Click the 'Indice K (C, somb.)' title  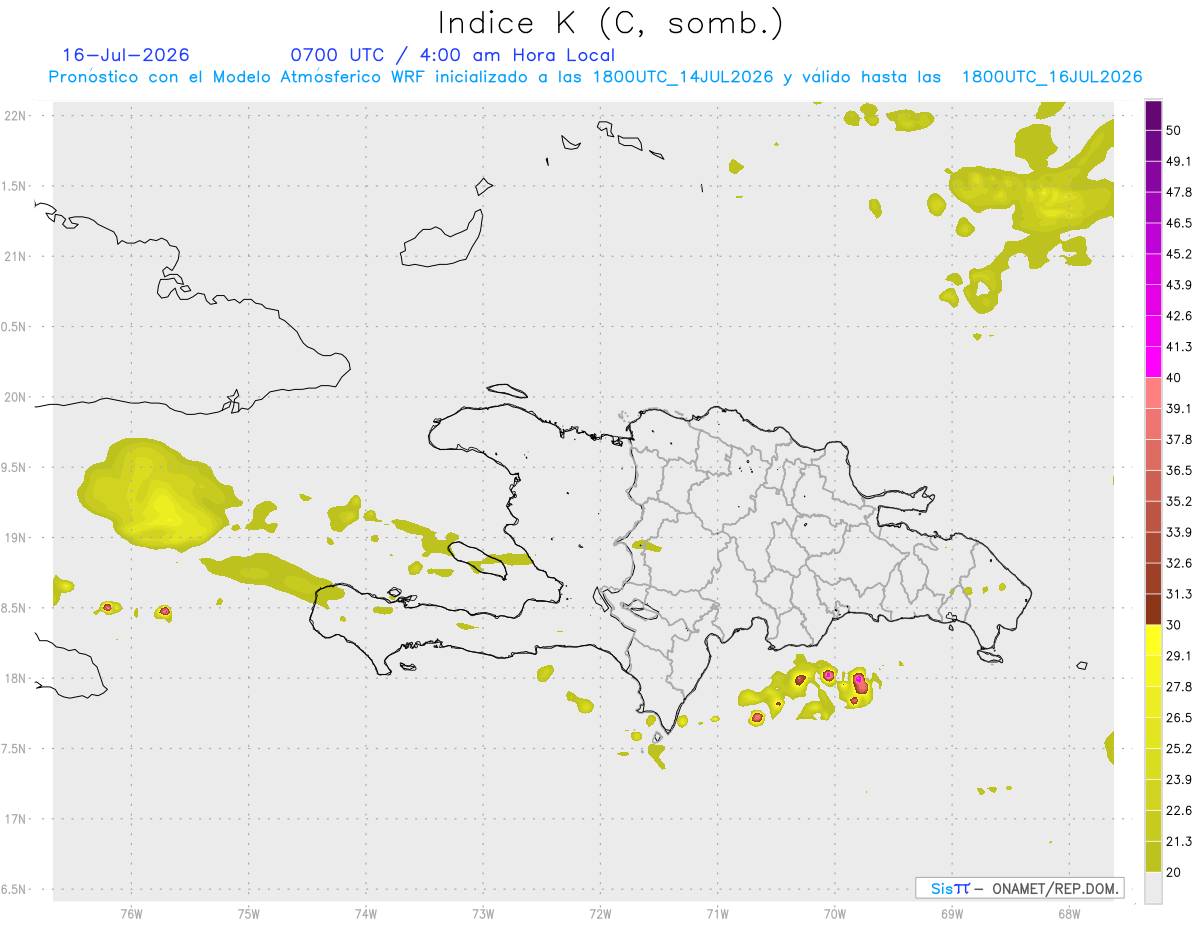[611, 23]
